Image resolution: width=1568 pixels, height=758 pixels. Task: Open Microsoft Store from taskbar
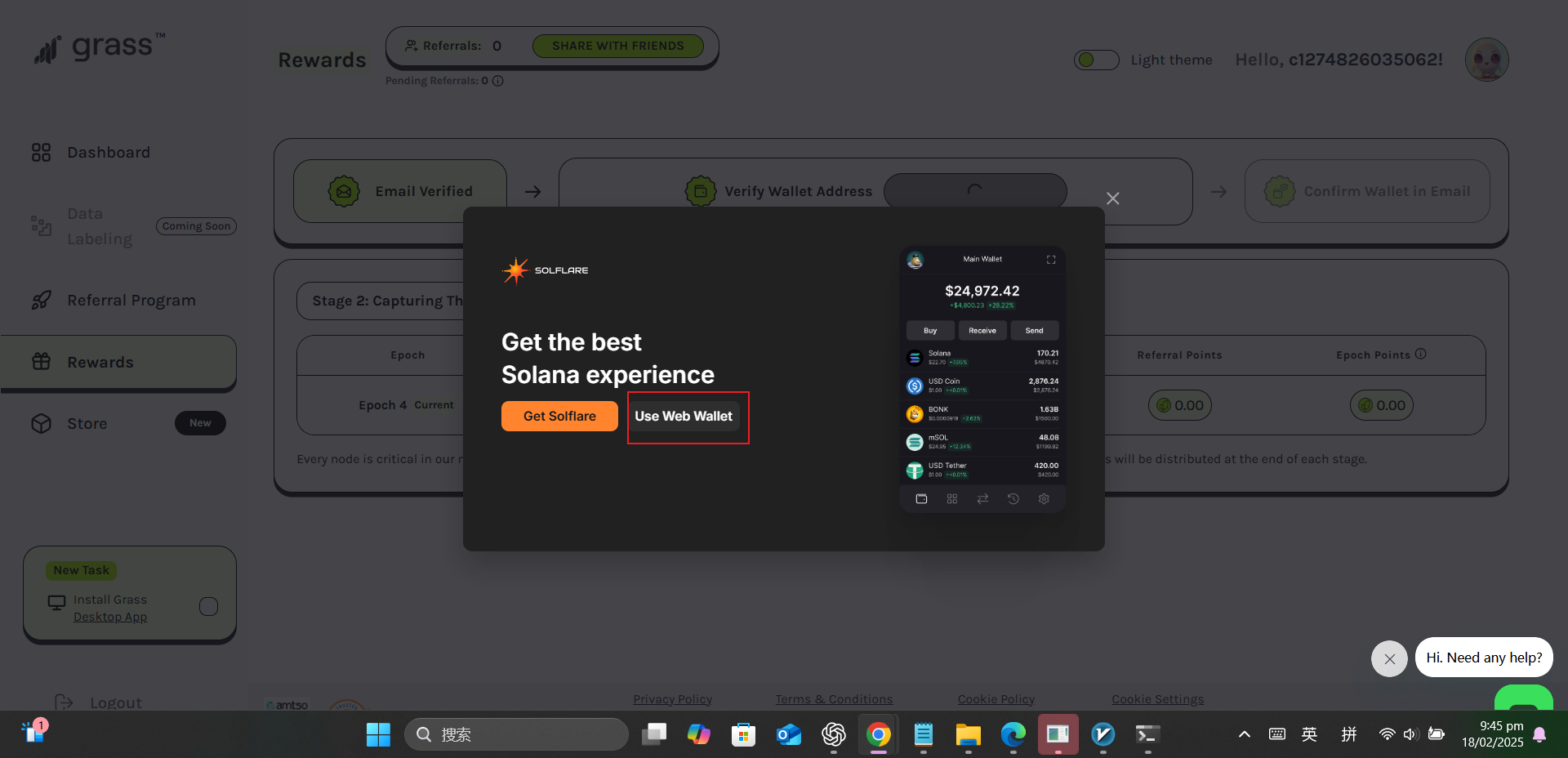pos(743,734)
